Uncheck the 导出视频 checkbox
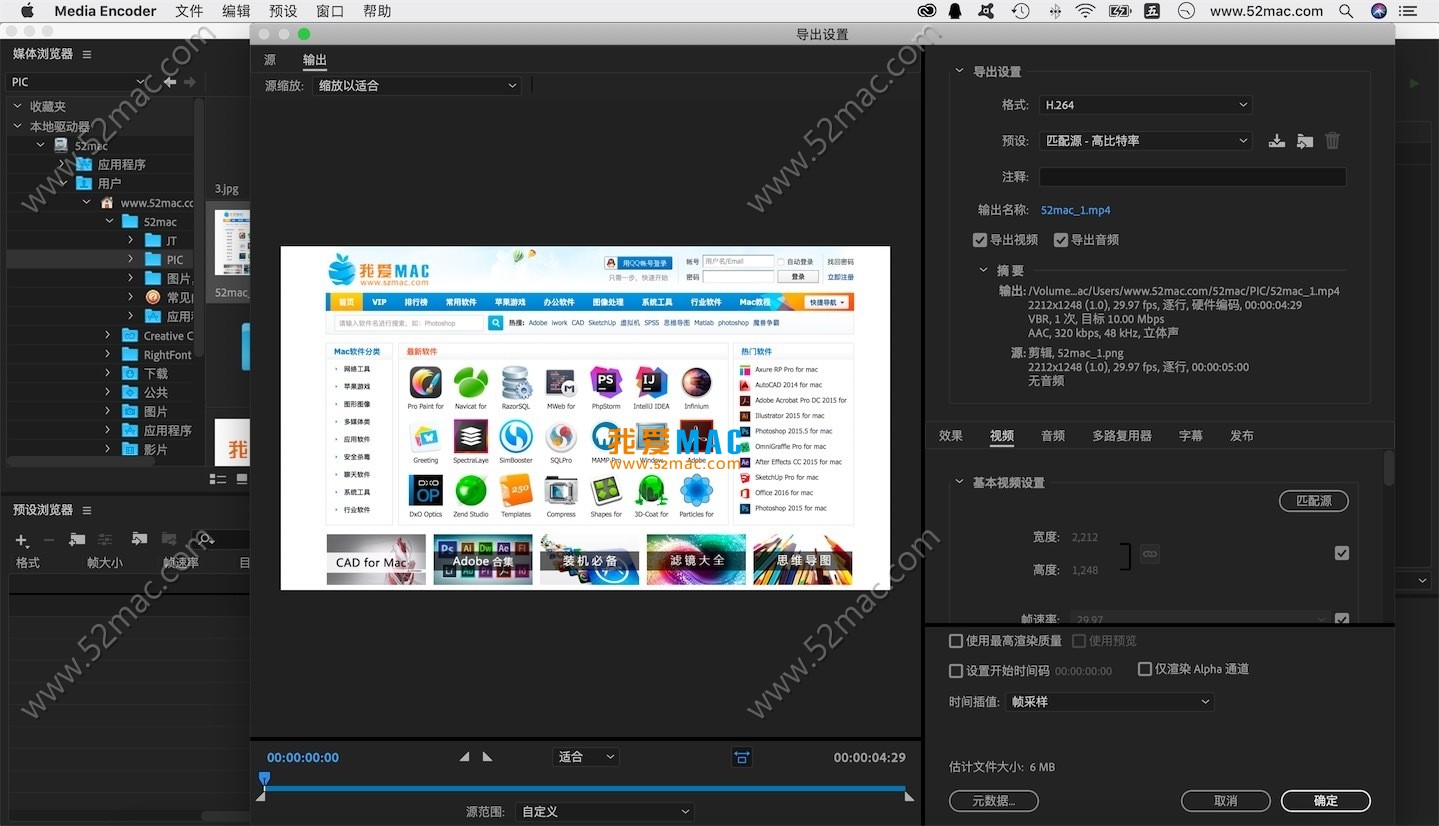The width and height of the screenshot is (1439, 826). click(980, 240)
